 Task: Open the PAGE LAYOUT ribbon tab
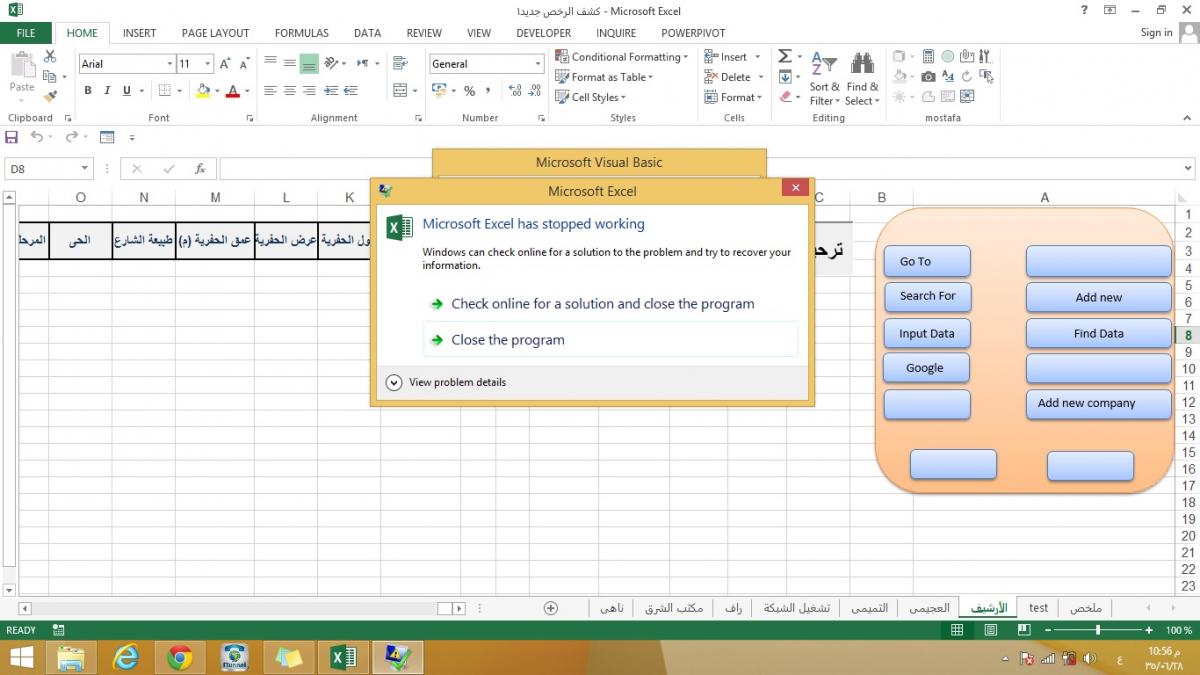point(215,33)
